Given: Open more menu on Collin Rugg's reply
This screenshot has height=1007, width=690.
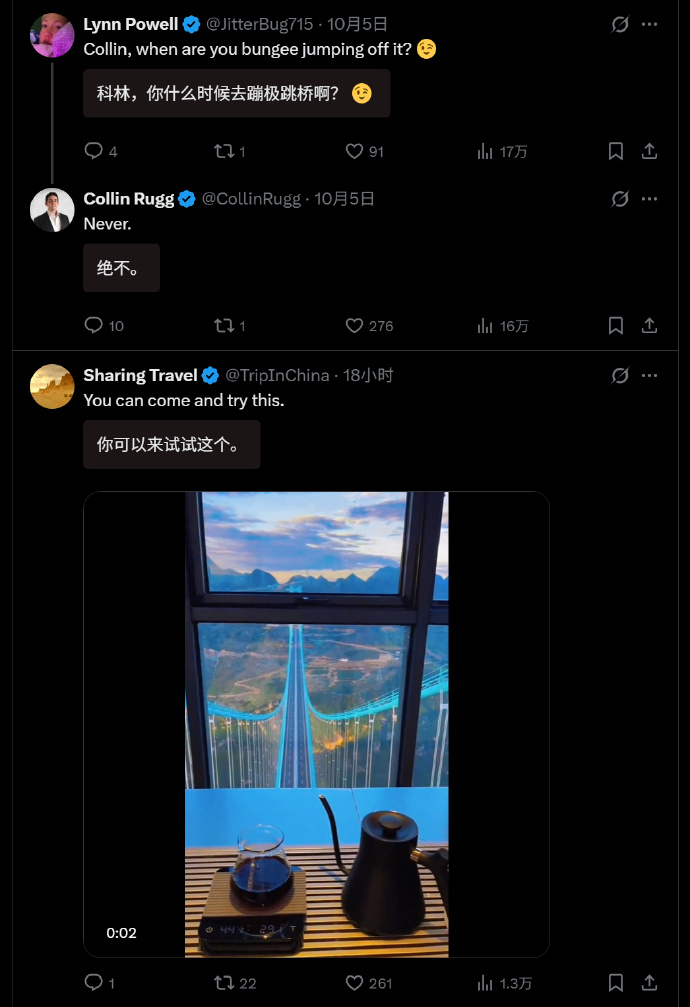Looking at the screenshot, I should (649, 199).
